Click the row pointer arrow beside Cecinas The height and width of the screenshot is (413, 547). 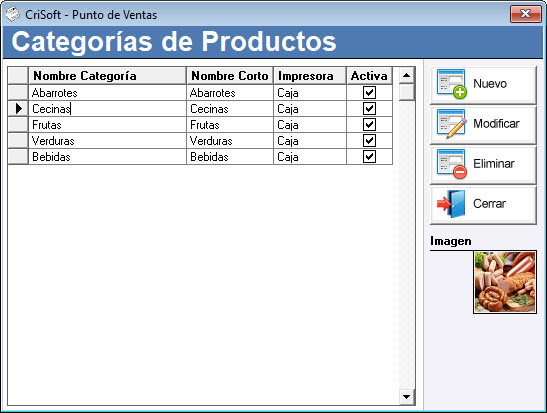(x=19, y=109)
